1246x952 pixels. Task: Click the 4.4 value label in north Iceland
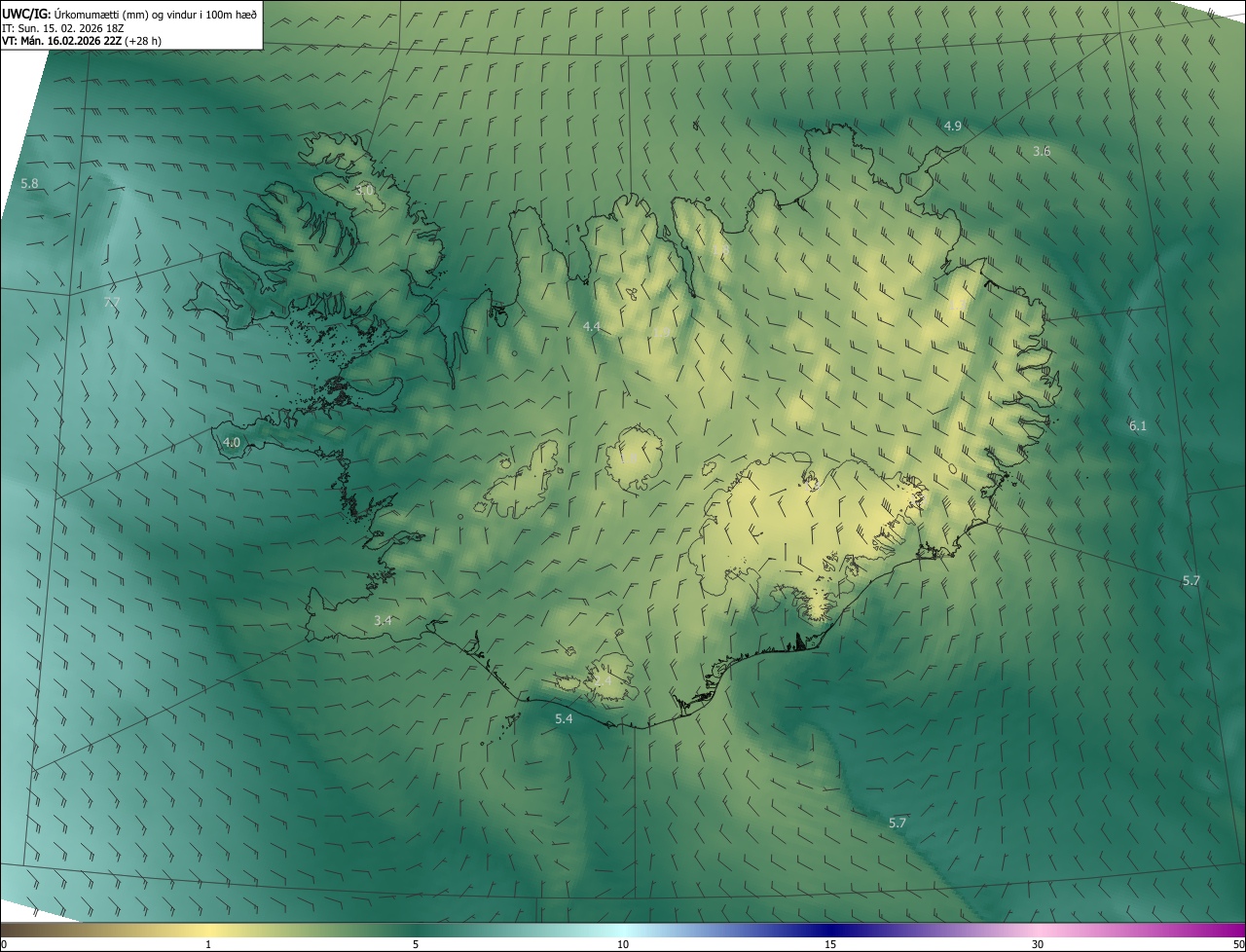point(591,327)
